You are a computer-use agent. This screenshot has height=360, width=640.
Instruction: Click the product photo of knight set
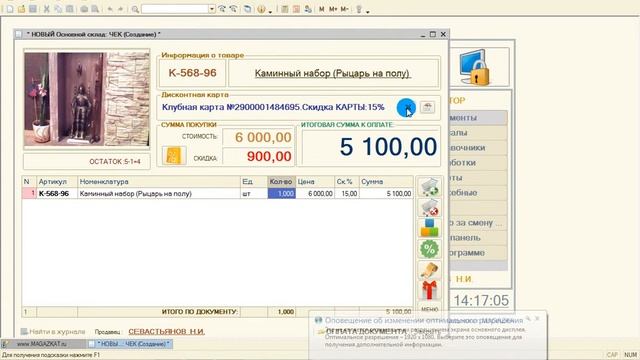point(87,99)
